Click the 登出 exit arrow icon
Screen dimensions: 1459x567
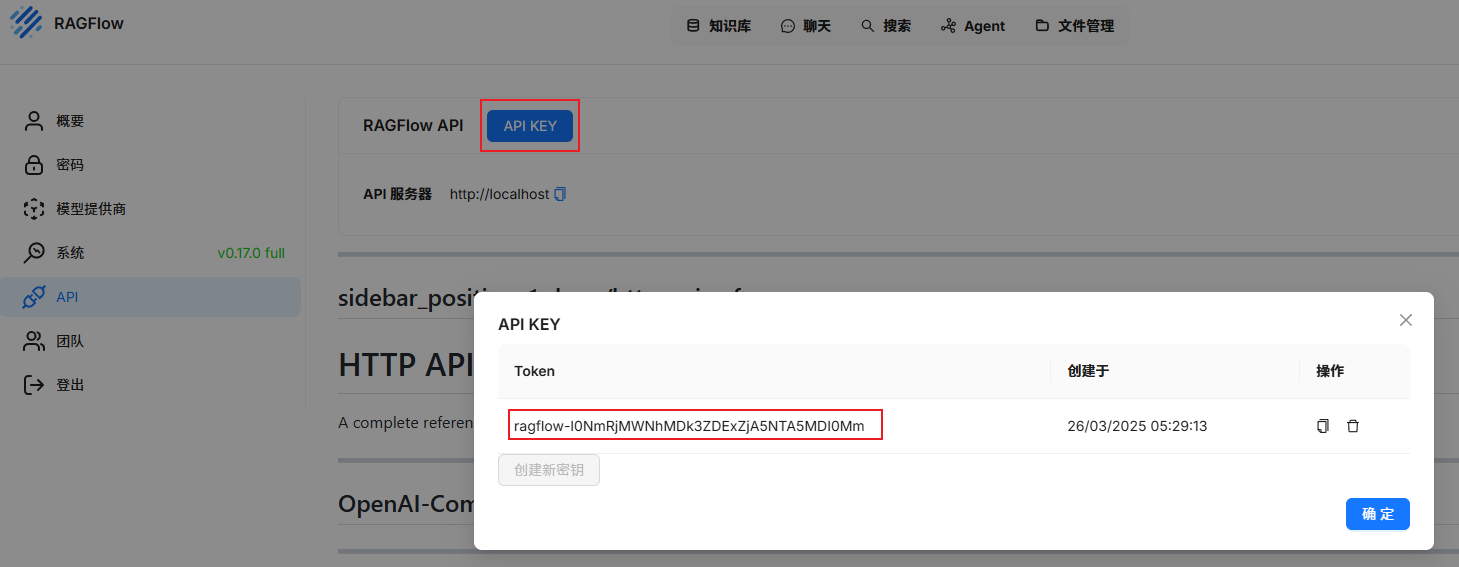[35, 385]
